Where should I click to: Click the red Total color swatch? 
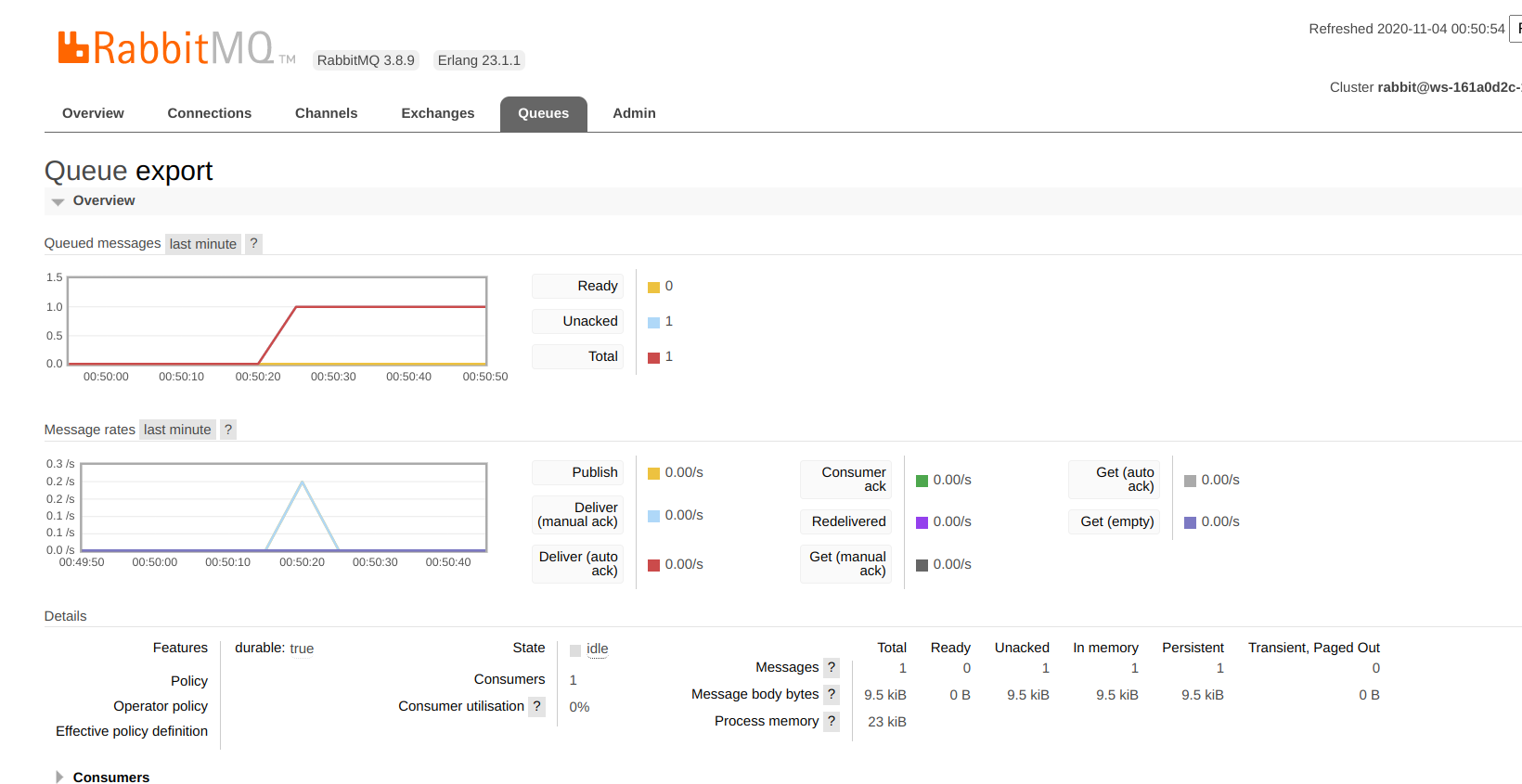click(x=653, y=357)
